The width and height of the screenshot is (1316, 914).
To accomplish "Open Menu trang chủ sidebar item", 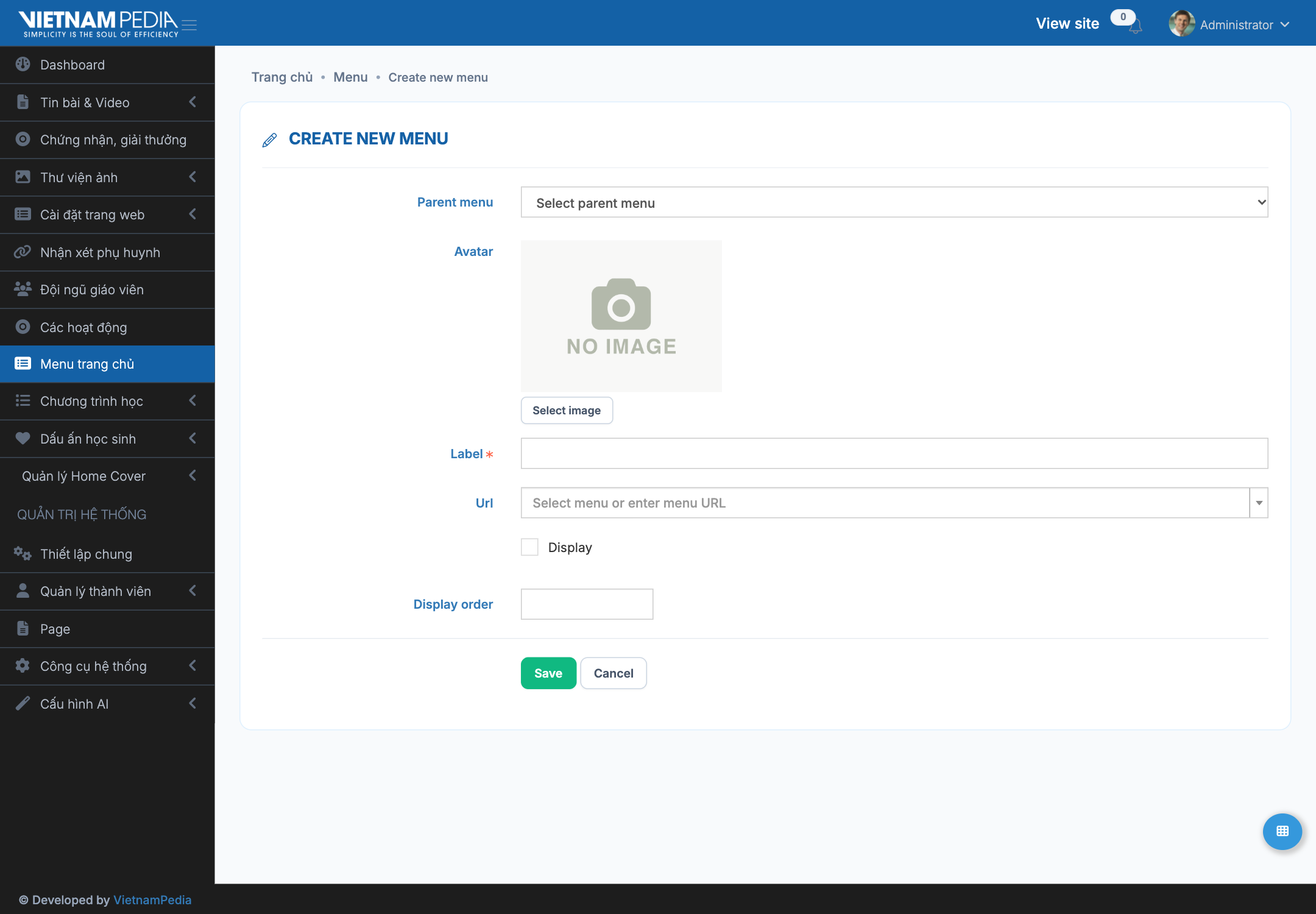I will pos(107,364).
